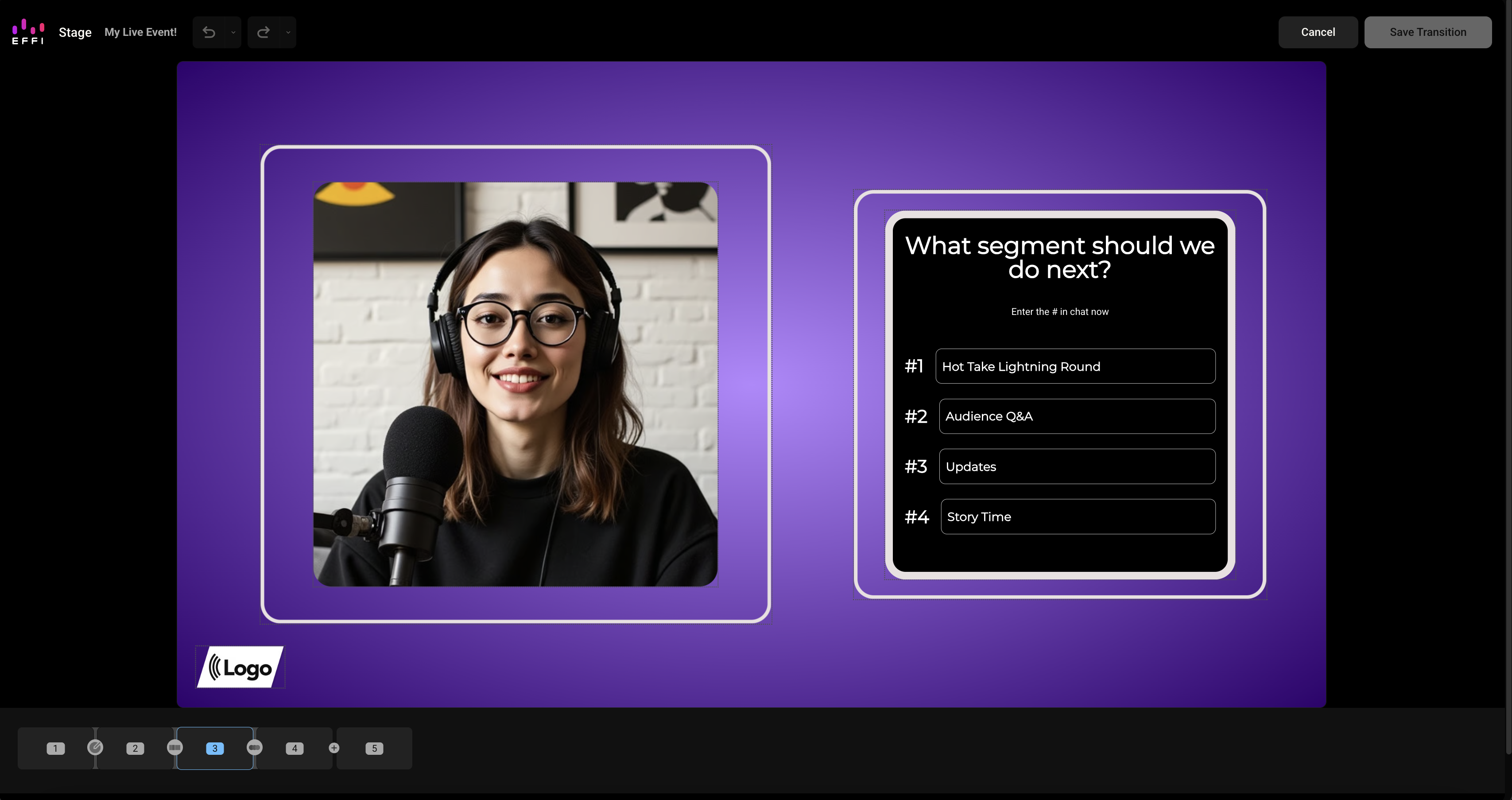Select scene 5 in the timeline
The image size is (1512, 800).
[x=375, y=748]
